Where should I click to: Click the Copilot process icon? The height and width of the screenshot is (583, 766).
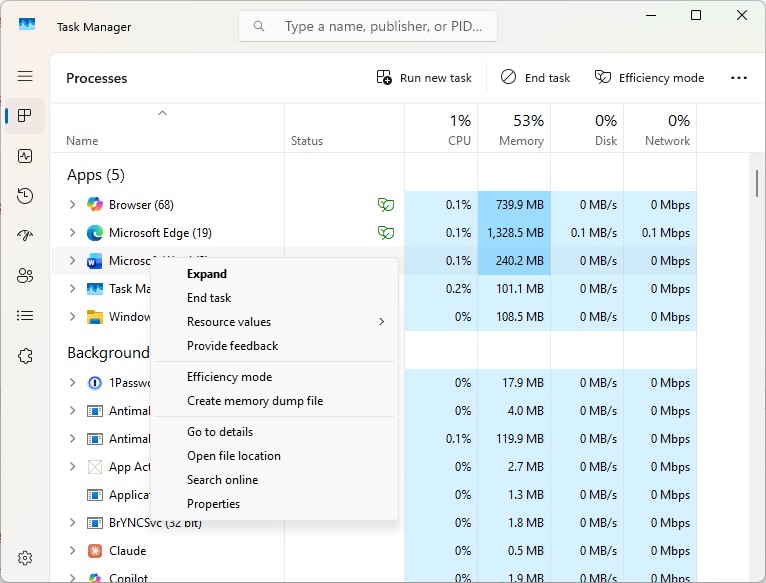tap(95, 578)
